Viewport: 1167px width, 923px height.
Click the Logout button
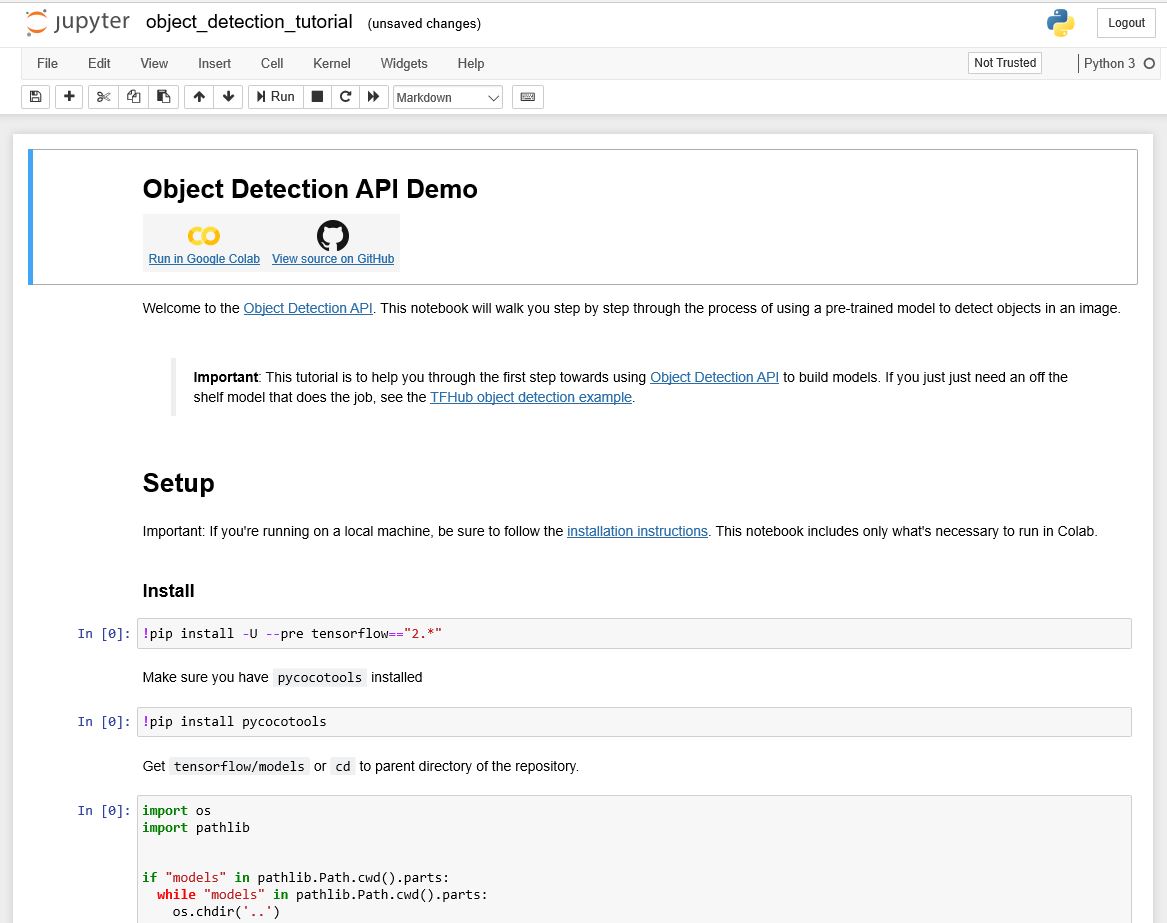point(1126,23)
